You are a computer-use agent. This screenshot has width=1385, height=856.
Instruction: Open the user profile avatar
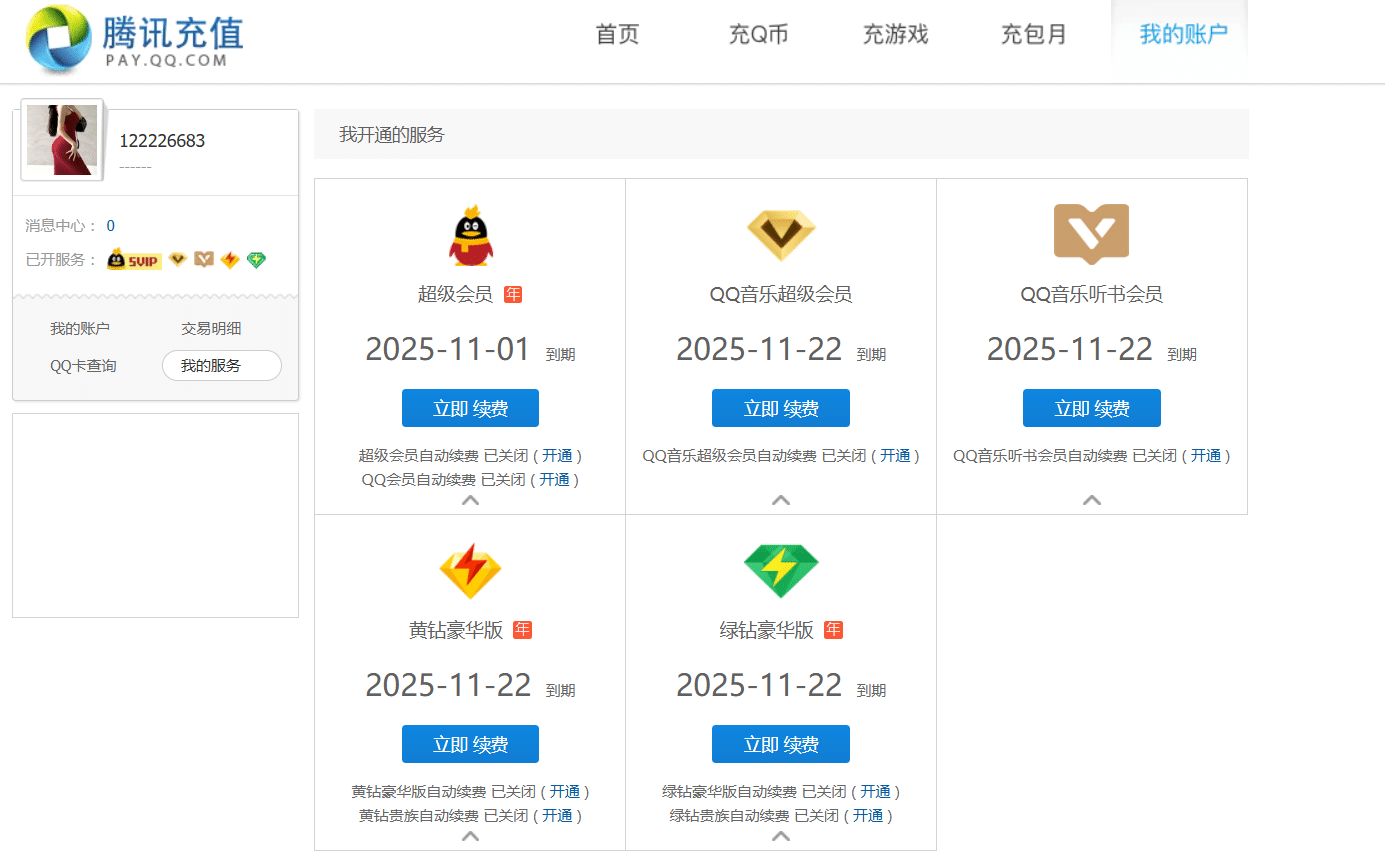pyautogui.click(x=62, y=140)
